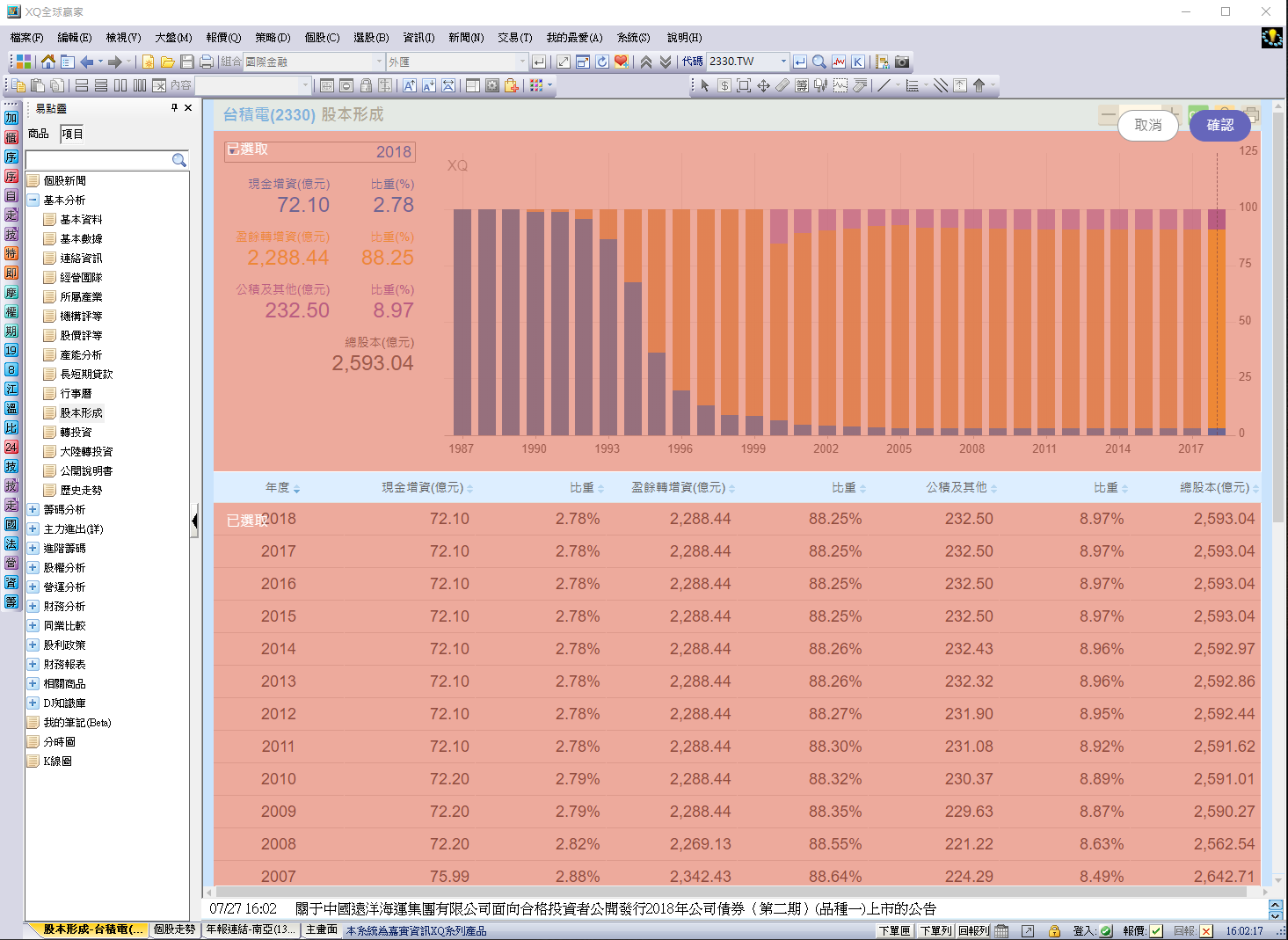Pin the 易點靈 side panel
The image size is (1288, 940).
(x=174, y=107)
